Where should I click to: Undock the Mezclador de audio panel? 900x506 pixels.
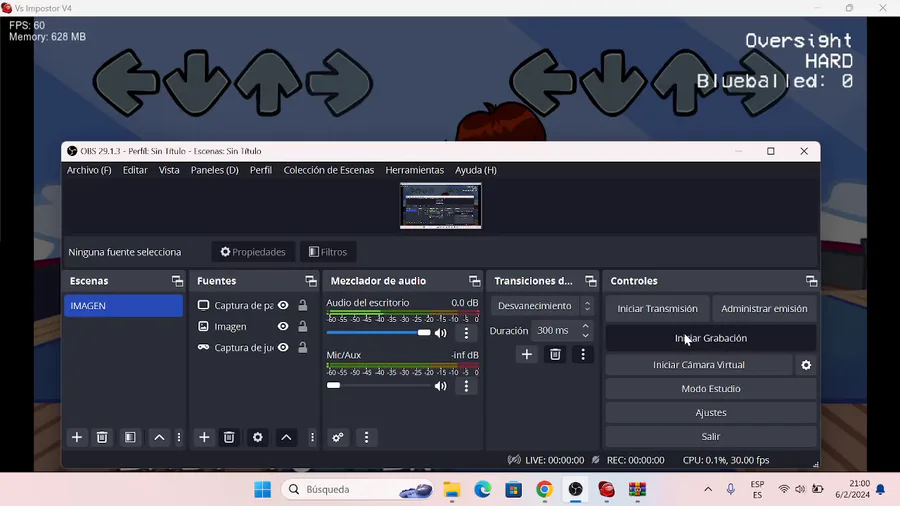pyautogui.click(x=474, y=281)
